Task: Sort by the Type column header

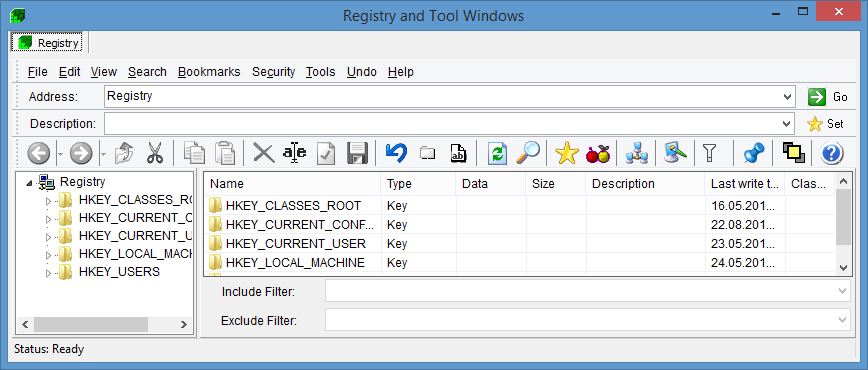Action: pyautogui.click(x=418, y=184)
